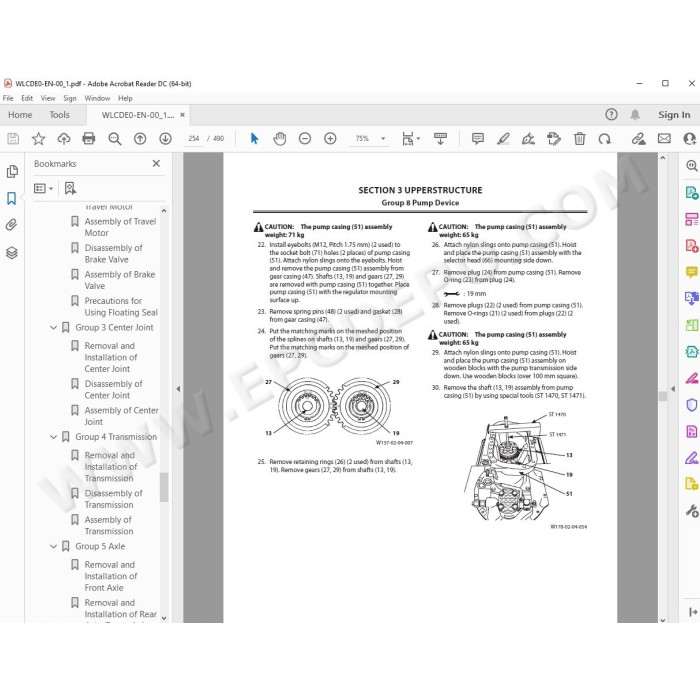Zoom out with the minus button
The image size is (700, 700).
305,139
